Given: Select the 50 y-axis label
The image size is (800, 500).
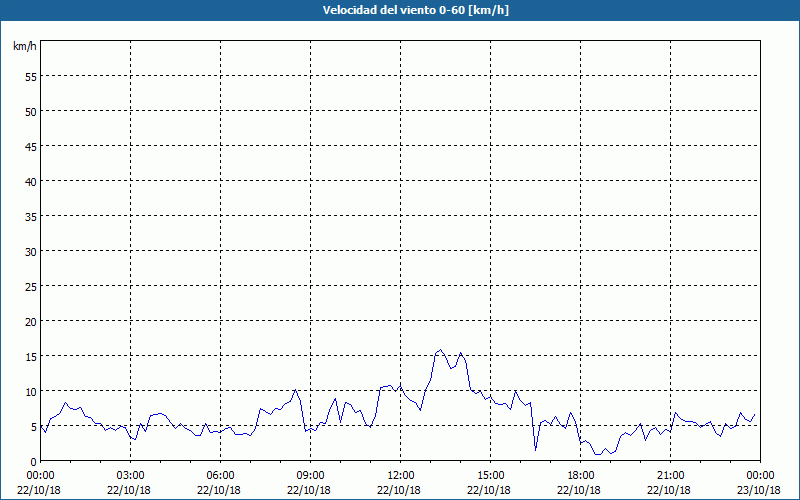Looking at the screenshot, I should click(x=31, y=112).
